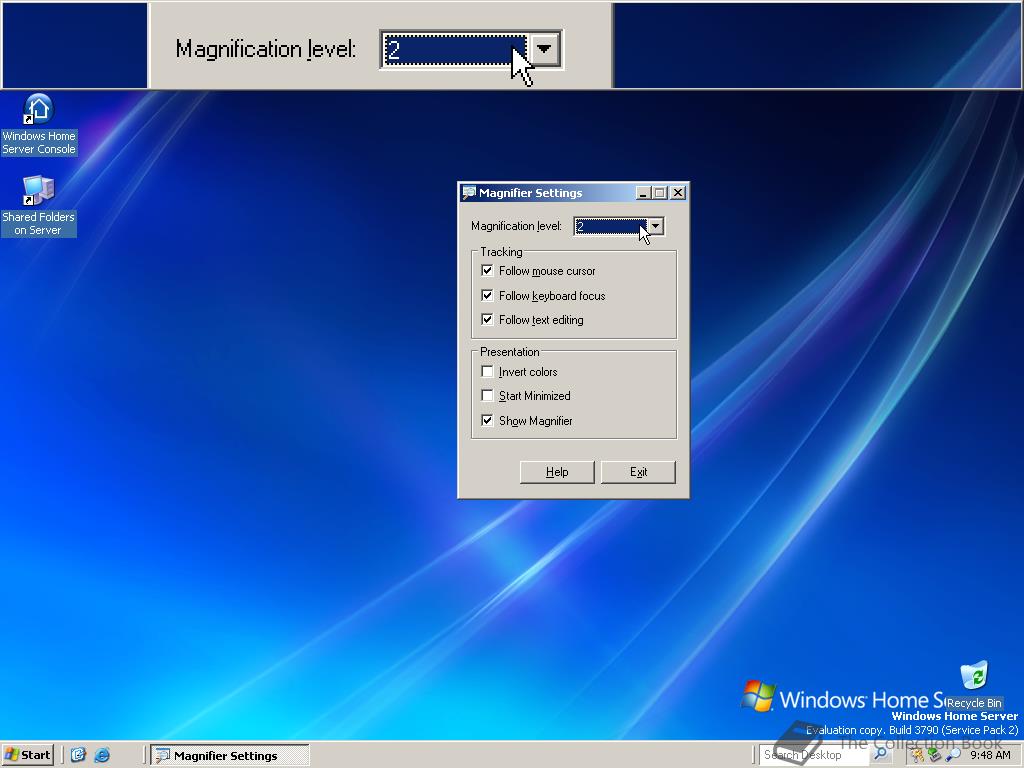Click the Help button
Viewport: 1024px width, 768px height.
pyautogui.click(x=557, y=472)
